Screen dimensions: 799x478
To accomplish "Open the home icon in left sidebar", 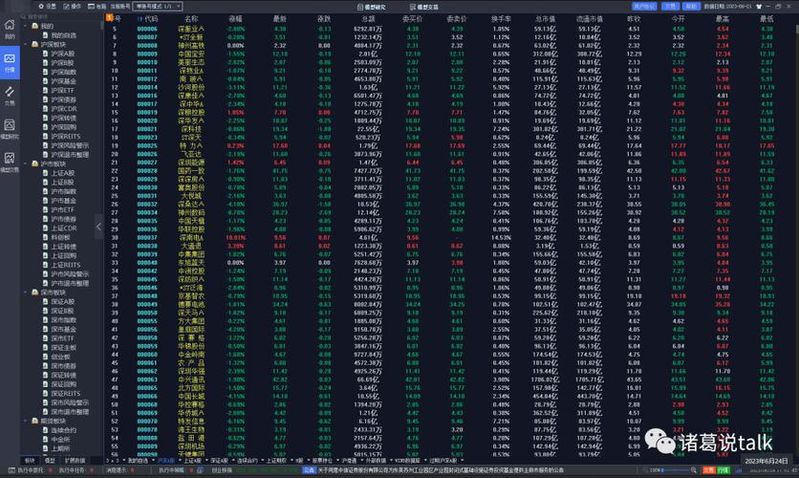I will [x=10, y=29].
